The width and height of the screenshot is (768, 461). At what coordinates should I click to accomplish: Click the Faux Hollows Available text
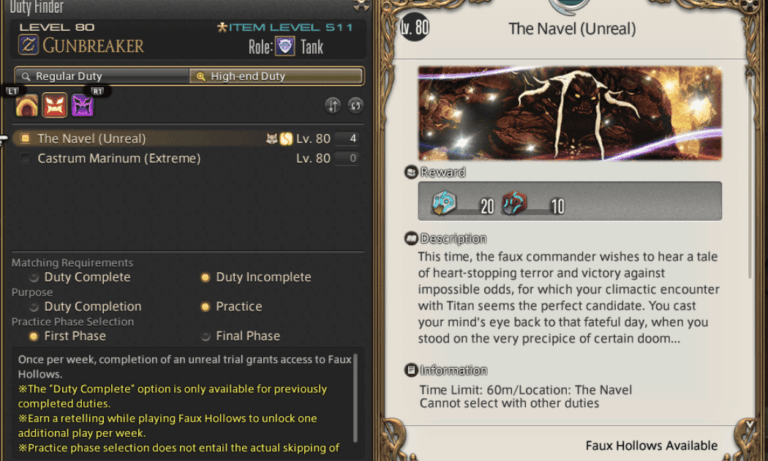point(651,446)
